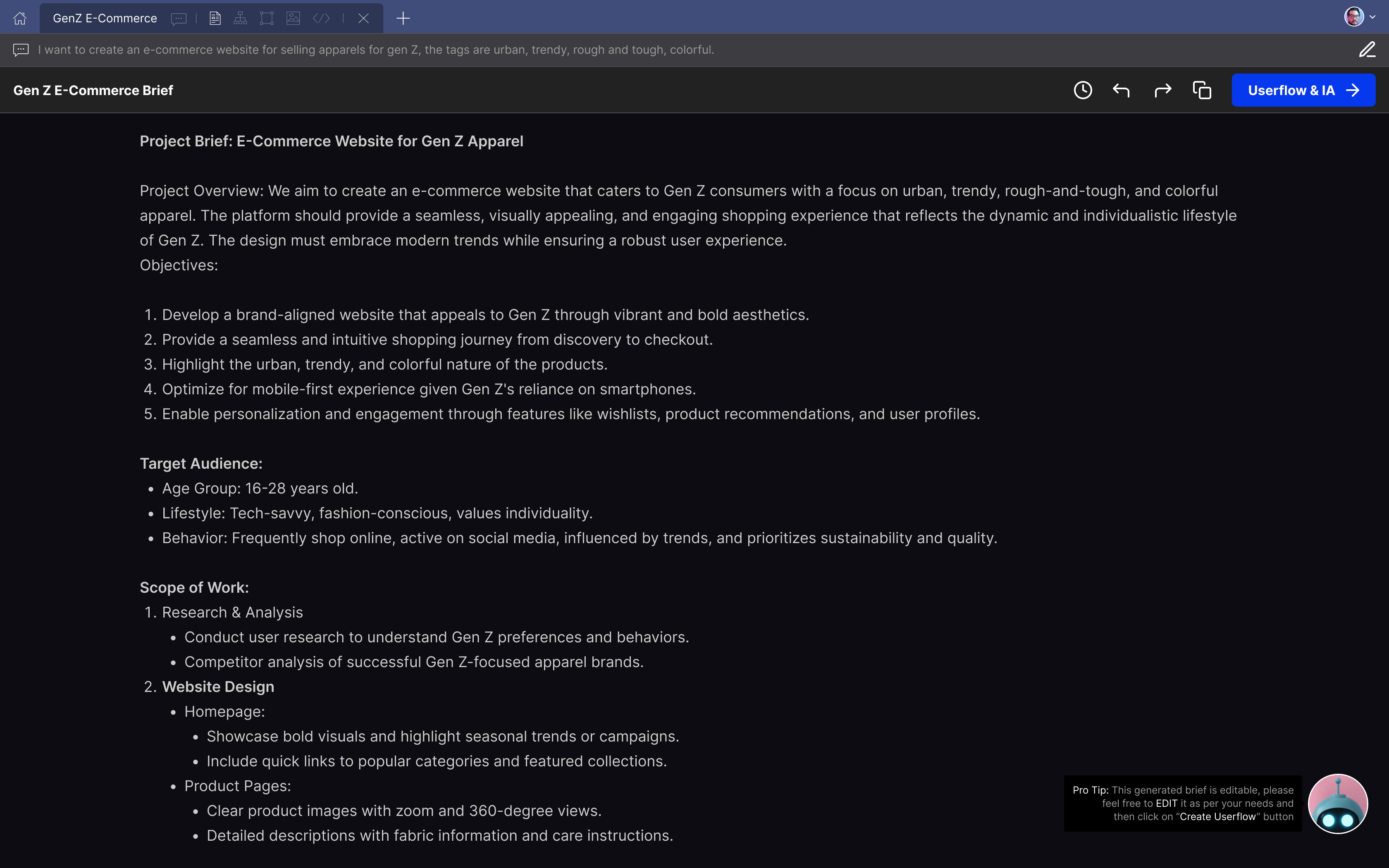Click the Userflow & IA button

coord(1303,90)
